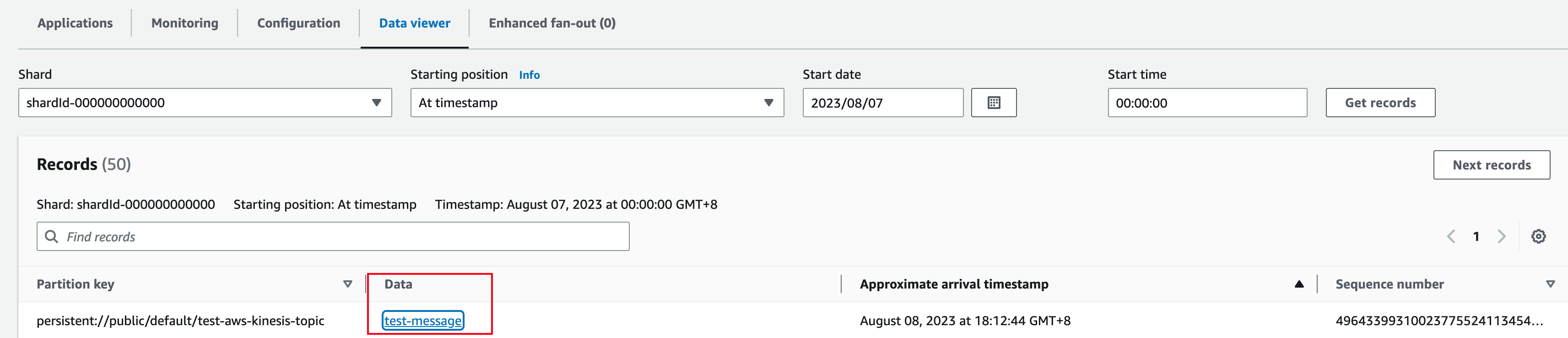Go to previous page arrow
The width and height of the screenshot is (1568, 338).
click(x=1451, y=236)
